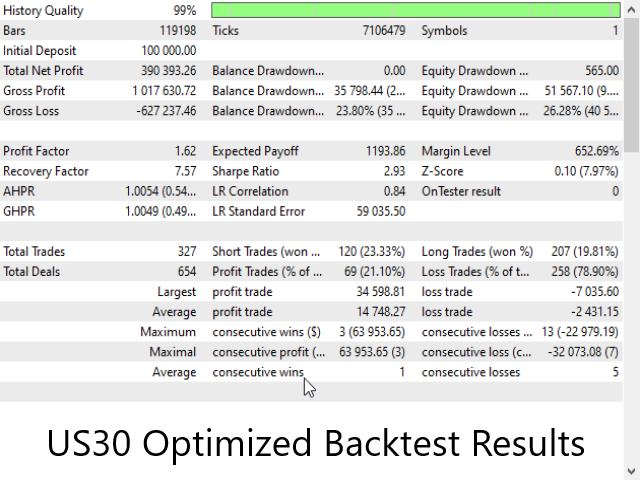Viewport: 640px width, 480px height.
Task: Select Equity Drawdown value 565.00
Action: (x=602, y=71)
